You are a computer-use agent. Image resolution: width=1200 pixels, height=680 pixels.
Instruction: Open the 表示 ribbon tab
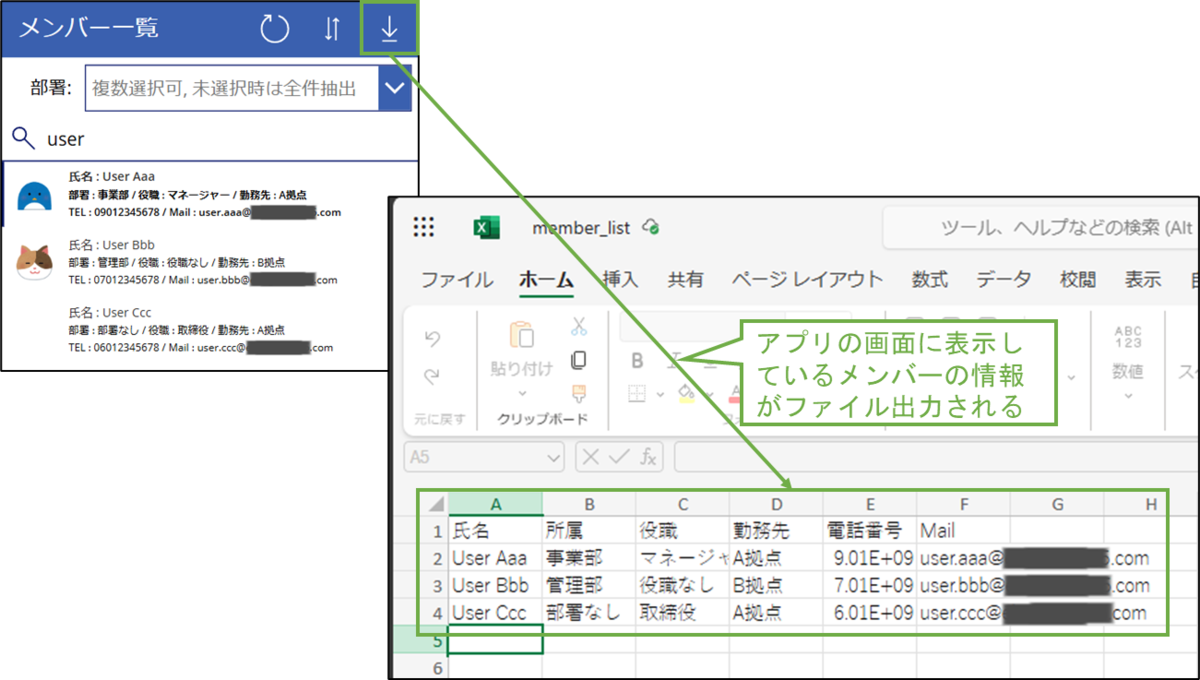pos(1143,280)
